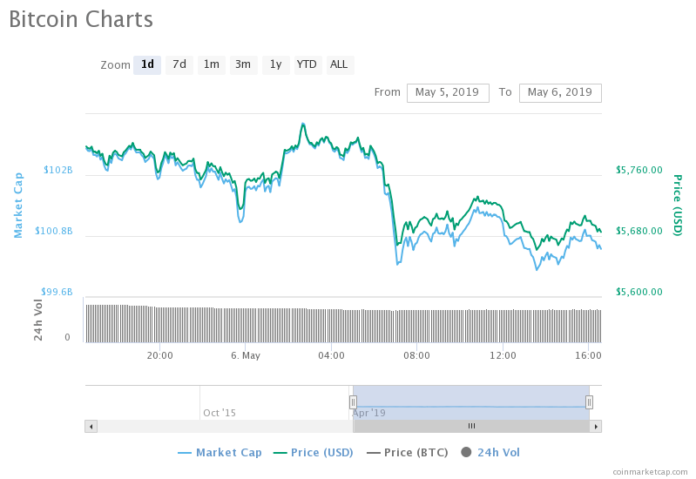The height and width of the screenshot is (479, 696).
Task: Click the YTD zoom button
Action: (307, 65)
